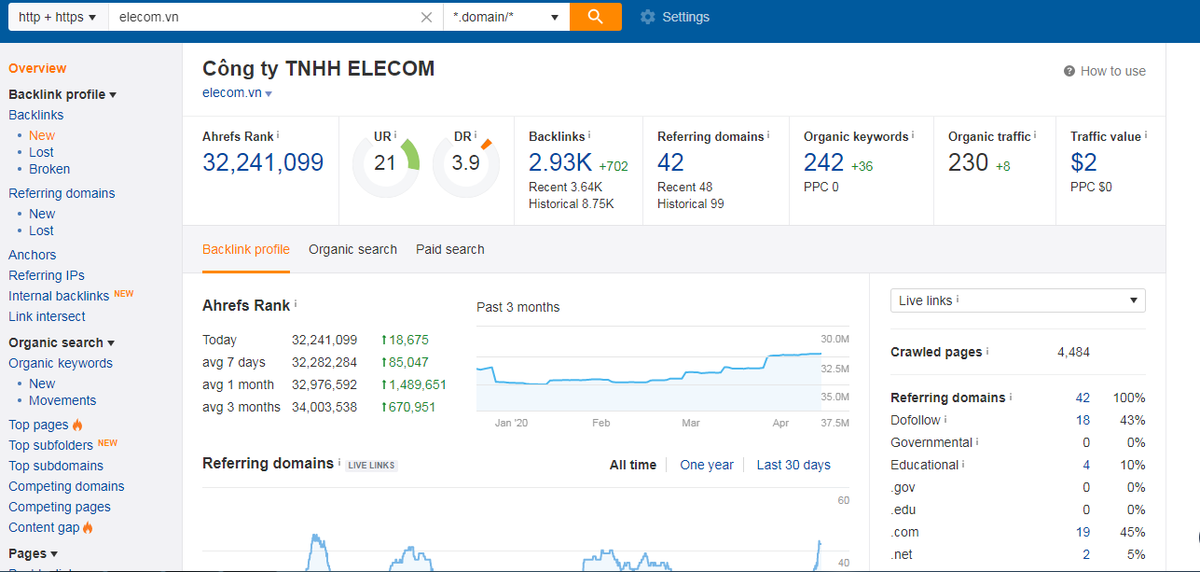
Task: Click flame icon beside Content gap
Action: 88,527
